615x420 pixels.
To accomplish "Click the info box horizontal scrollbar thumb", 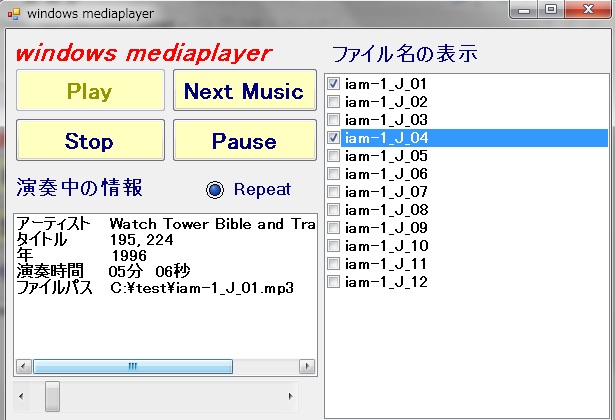I will click(133, 367).
